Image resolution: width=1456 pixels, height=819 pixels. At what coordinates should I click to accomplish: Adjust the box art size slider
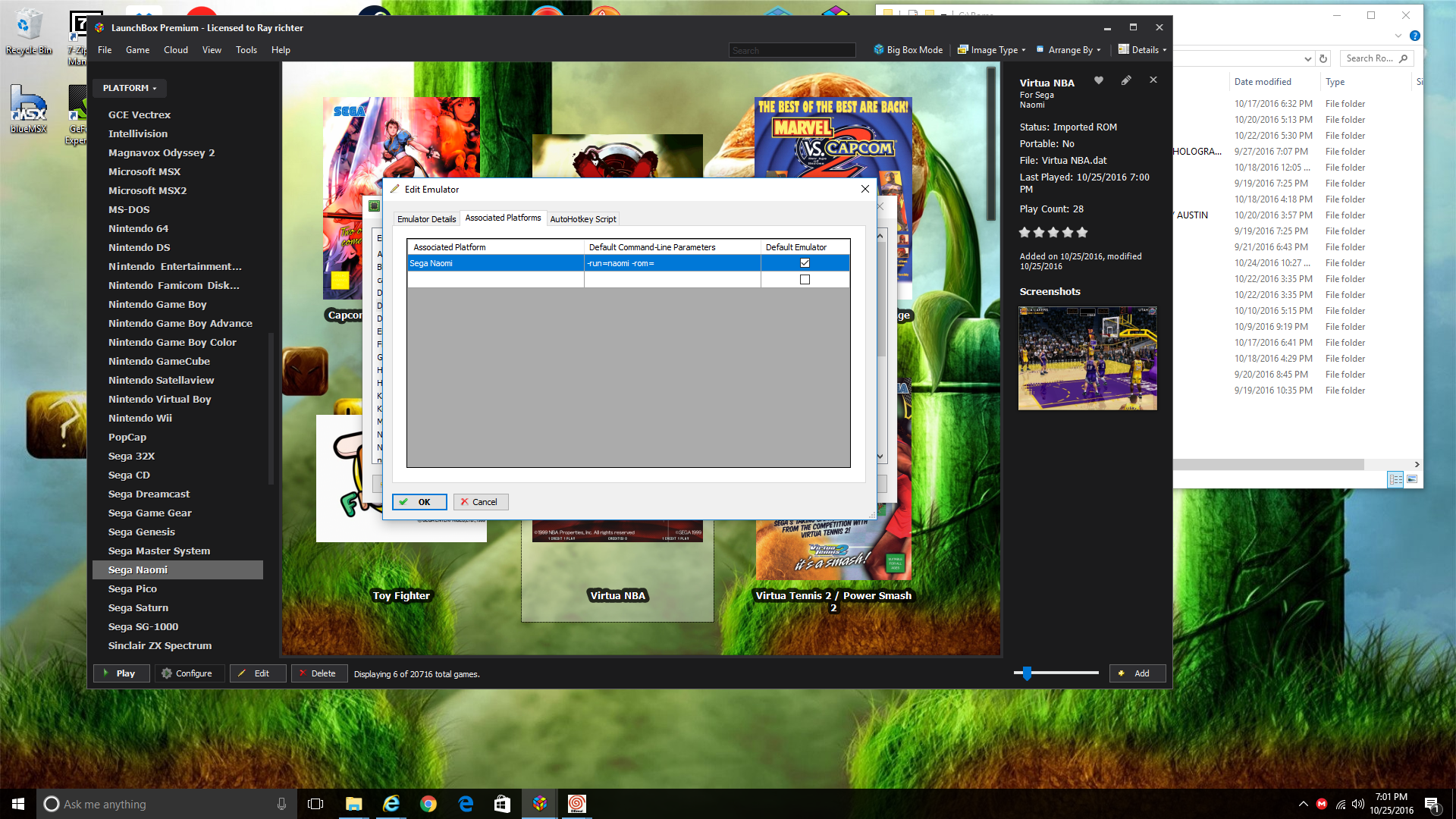tap(1027, 673)
